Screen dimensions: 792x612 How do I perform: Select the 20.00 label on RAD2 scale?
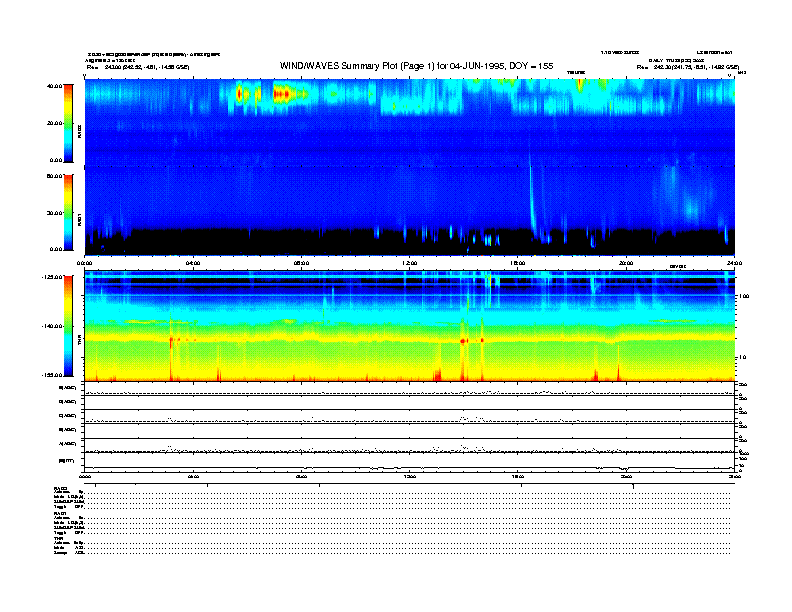point(54,123)
